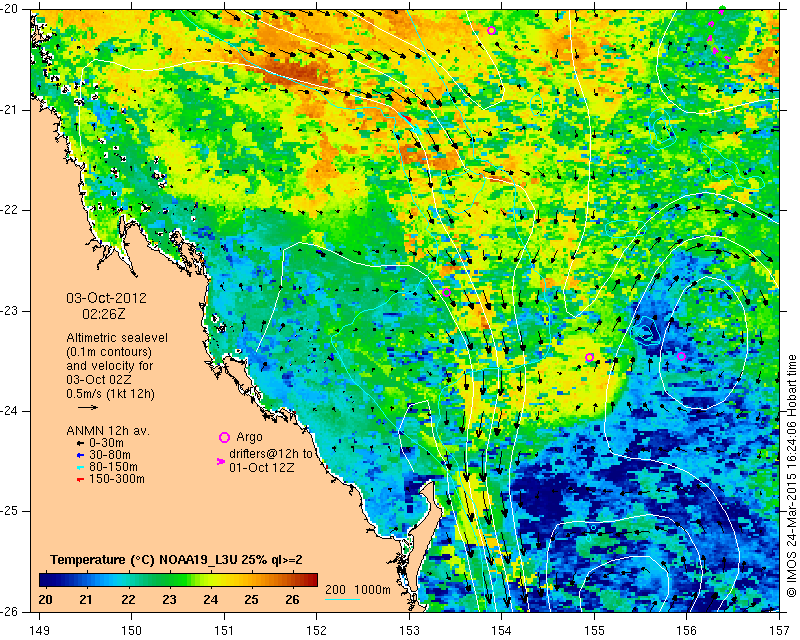Click the 'Altimetric sealevel' legend text
Image resolution: width=800 pixels, height=640 pixels.
coord(117,338)
